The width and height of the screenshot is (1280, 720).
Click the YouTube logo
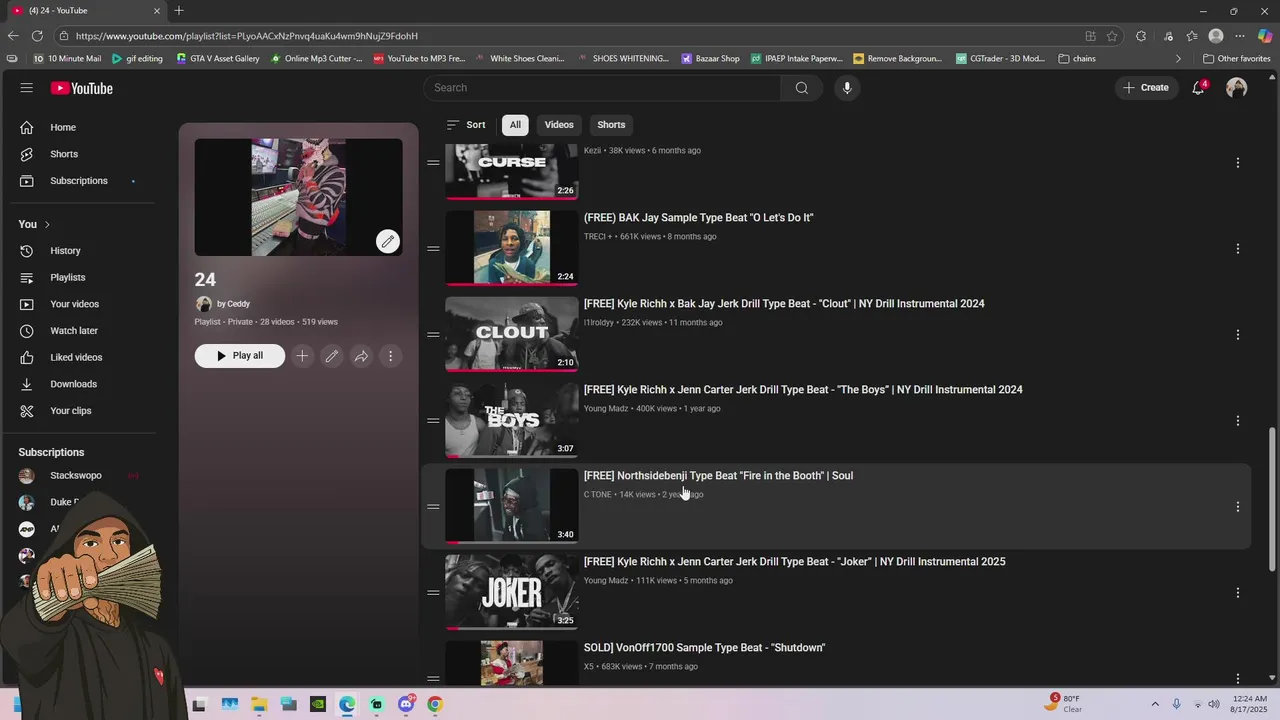pos(82,88)
